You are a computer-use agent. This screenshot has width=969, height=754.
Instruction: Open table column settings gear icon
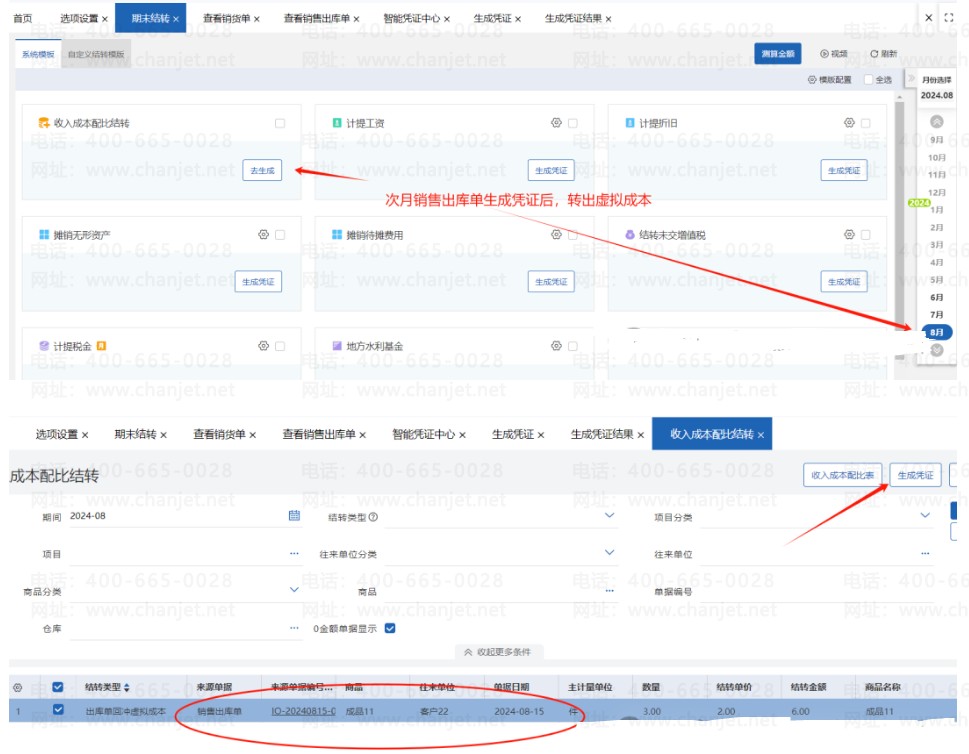(18, 687)
